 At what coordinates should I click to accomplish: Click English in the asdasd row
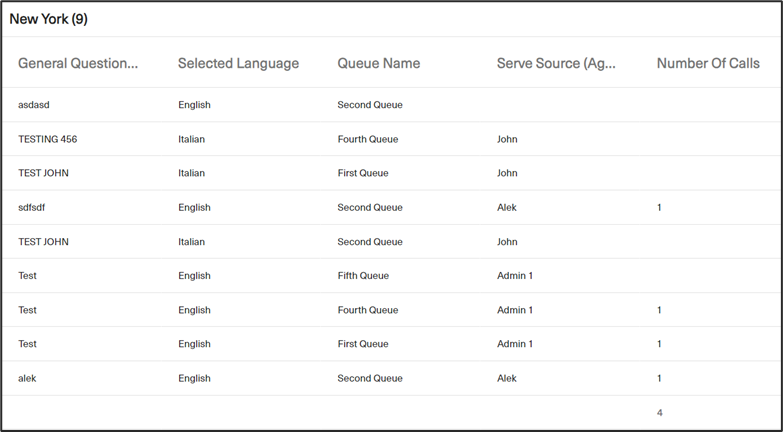tap(194, 105)
